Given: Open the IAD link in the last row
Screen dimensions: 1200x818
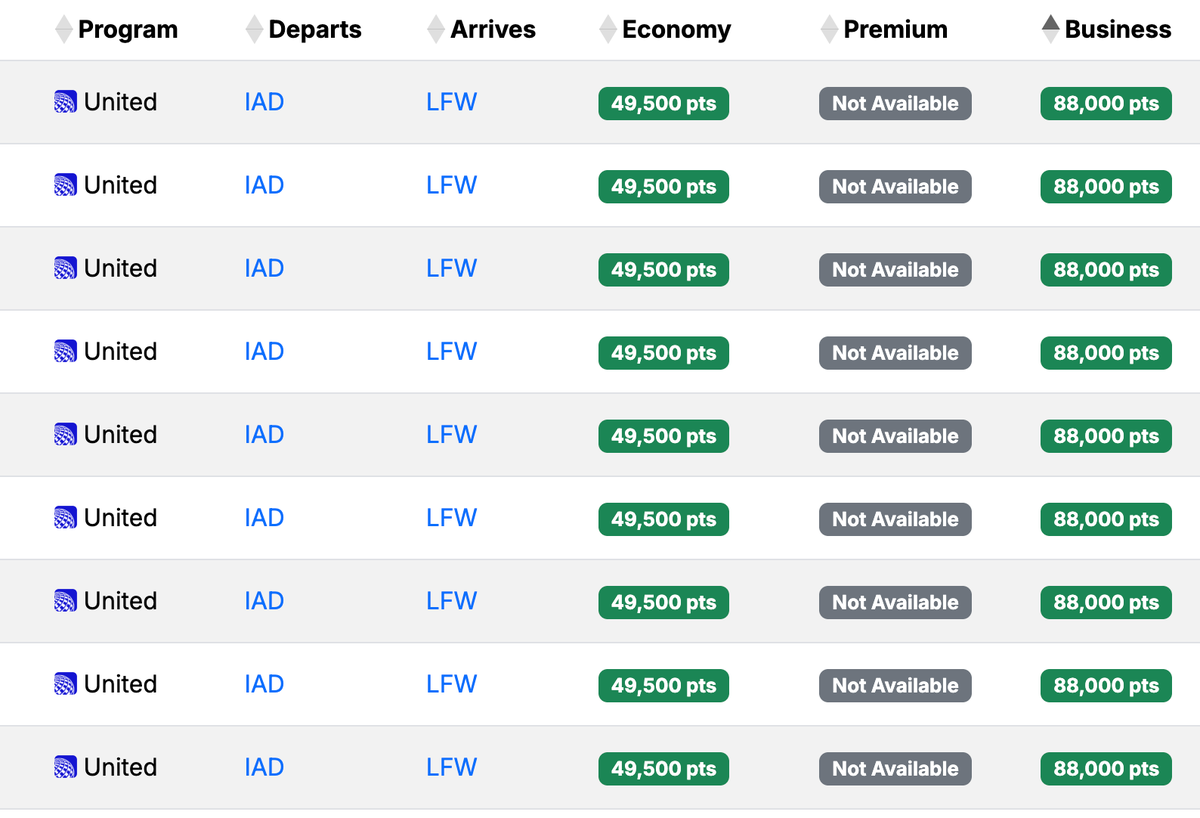Looking at the screenshot, I should click(x=263, y=767).
